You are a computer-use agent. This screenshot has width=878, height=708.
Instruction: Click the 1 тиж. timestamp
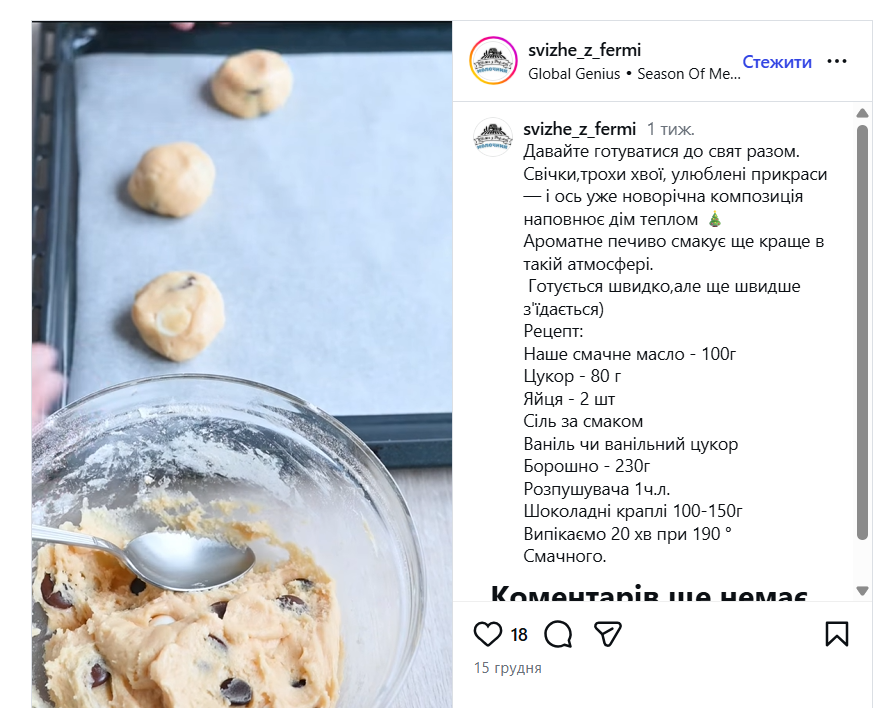(x=670, y=129)
